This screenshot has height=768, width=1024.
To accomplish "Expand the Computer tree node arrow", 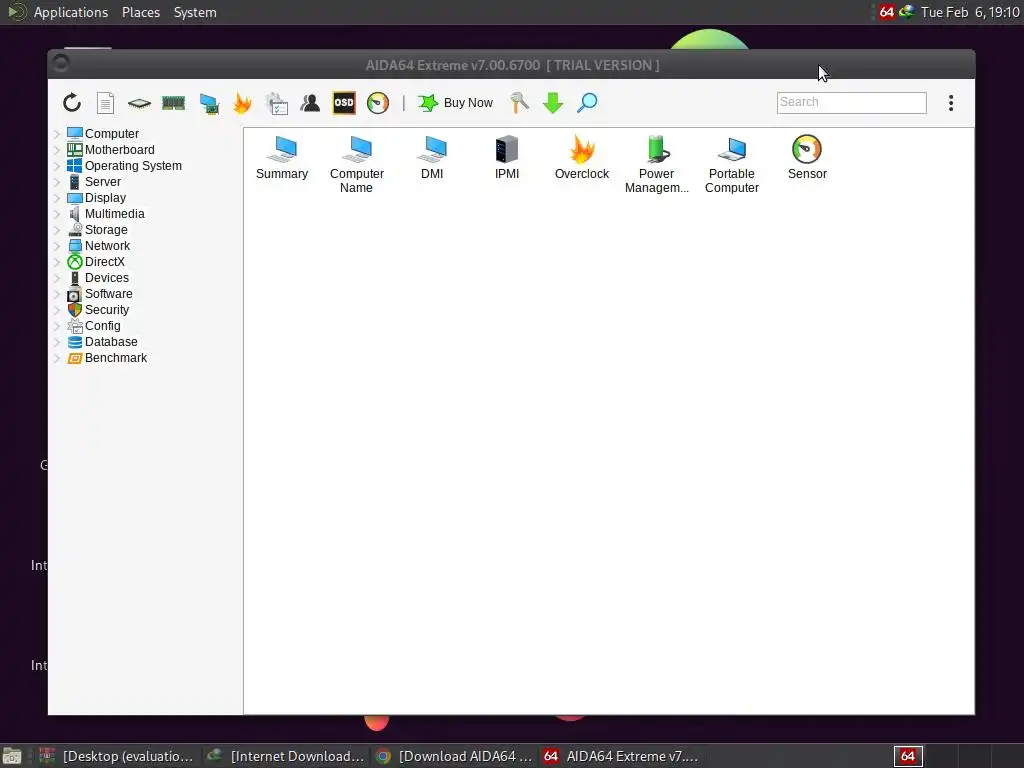I will (x=57, y=134).
